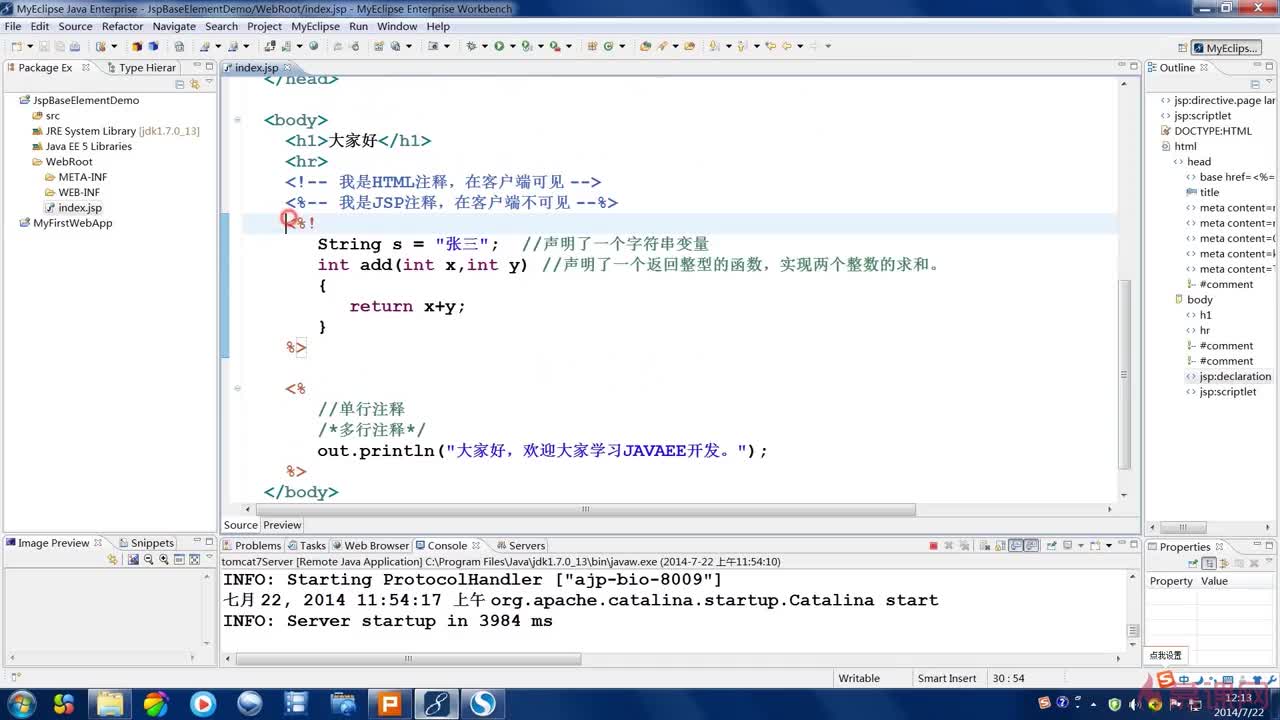Select MyFirstWebApp project
The width and height of the screenshot is (1280, 720).
tap(66, 223)
